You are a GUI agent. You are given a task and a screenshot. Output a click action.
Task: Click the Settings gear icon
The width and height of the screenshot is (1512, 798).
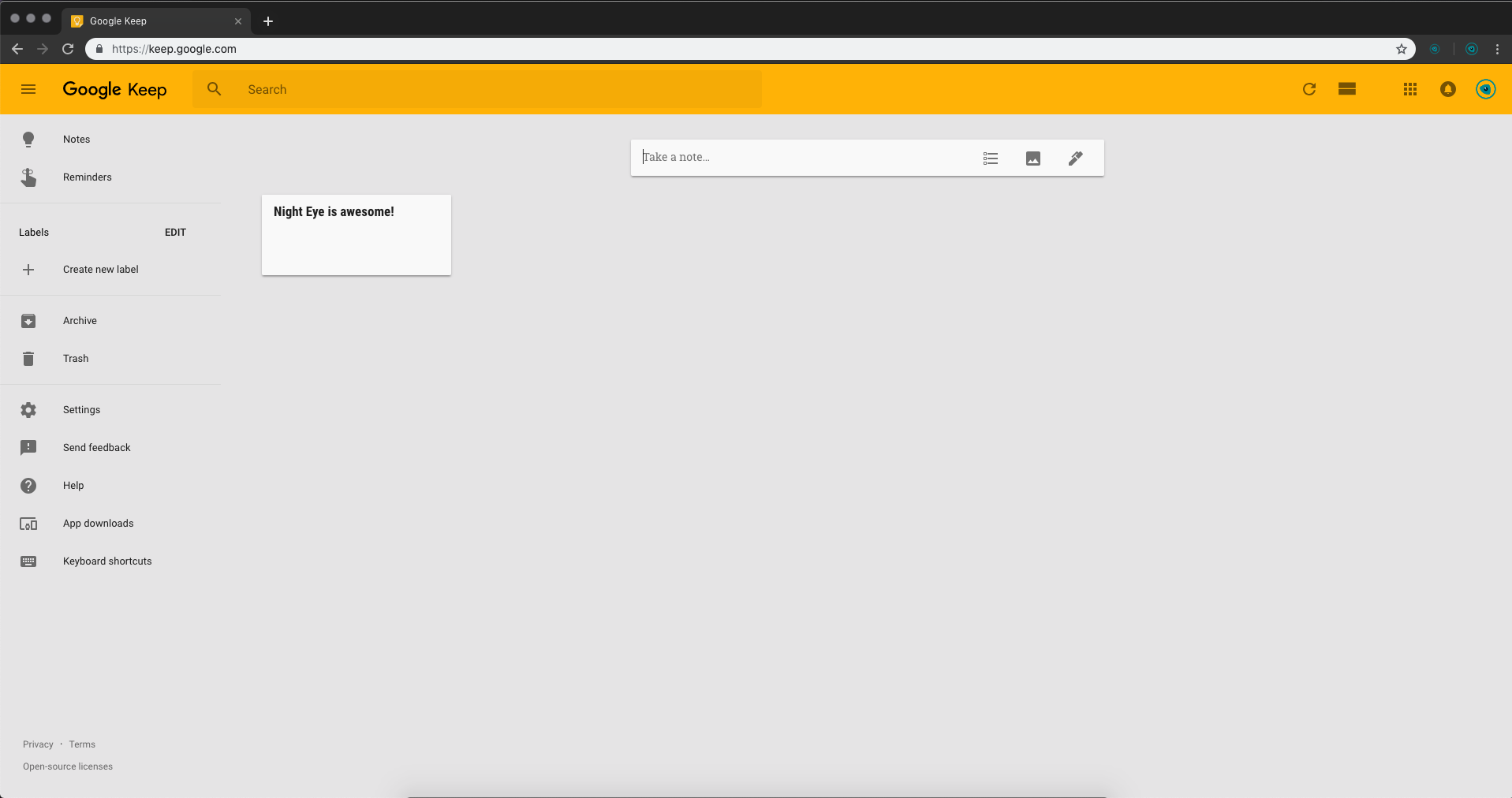click(x=28, y=410)
